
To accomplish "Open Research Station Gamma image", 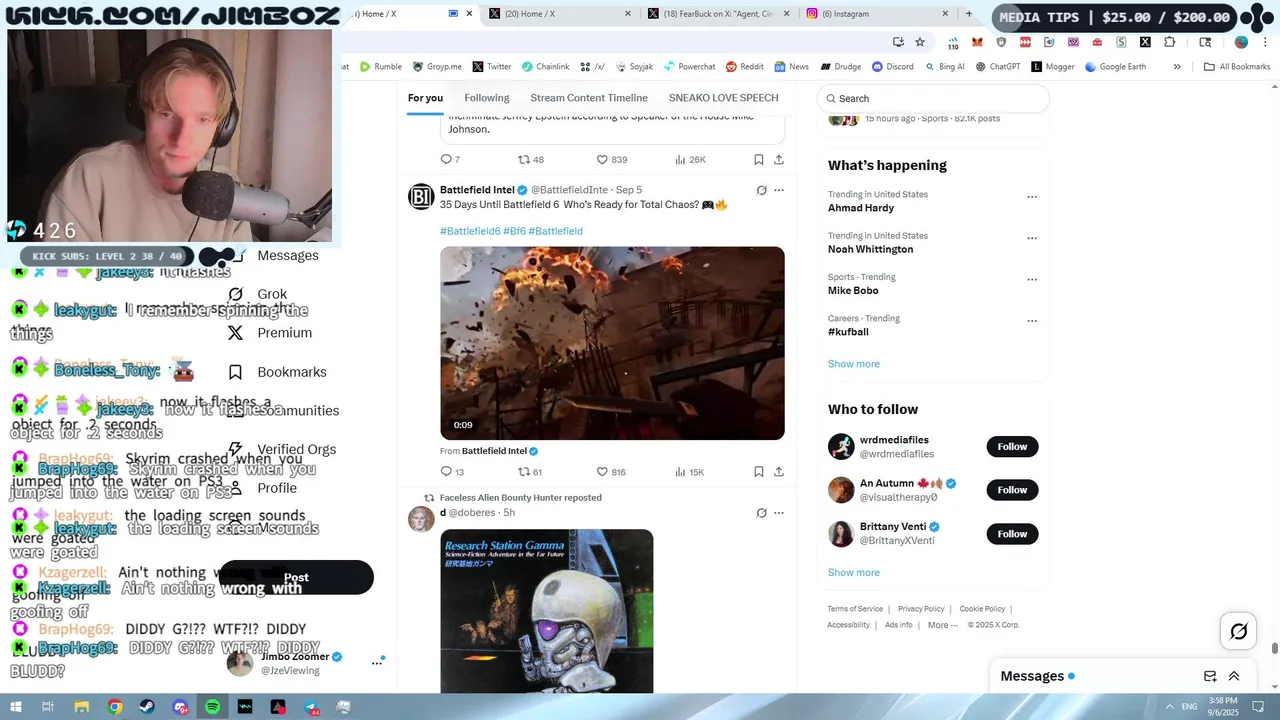I will (547, 611).
